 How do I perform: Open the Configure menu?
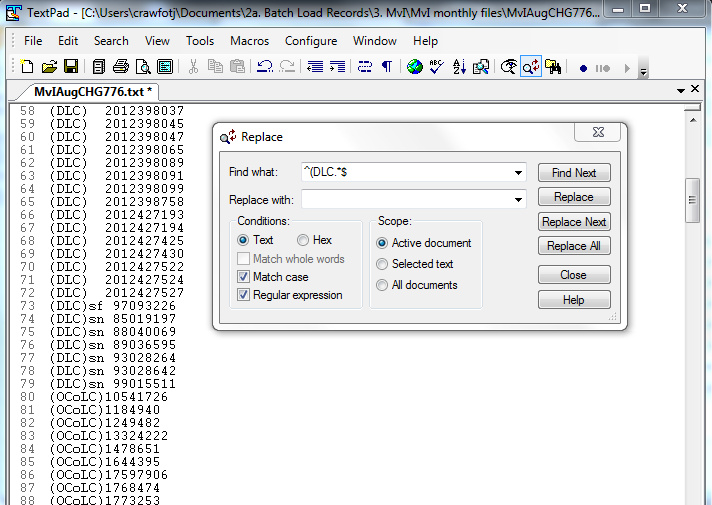[x=310, y=41]
